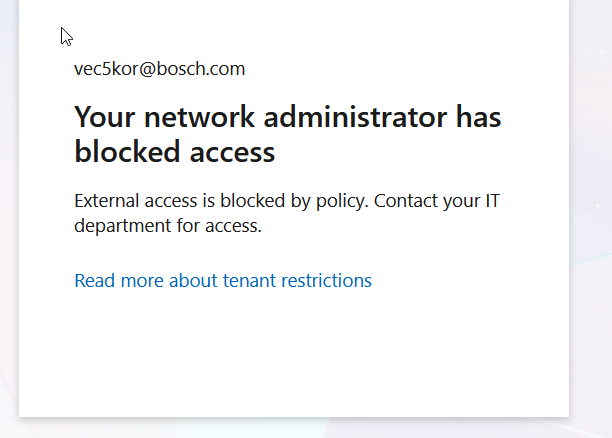Click the "department for access." text line
This screenshot has height=438, width=612.
(x=167, y=226)
